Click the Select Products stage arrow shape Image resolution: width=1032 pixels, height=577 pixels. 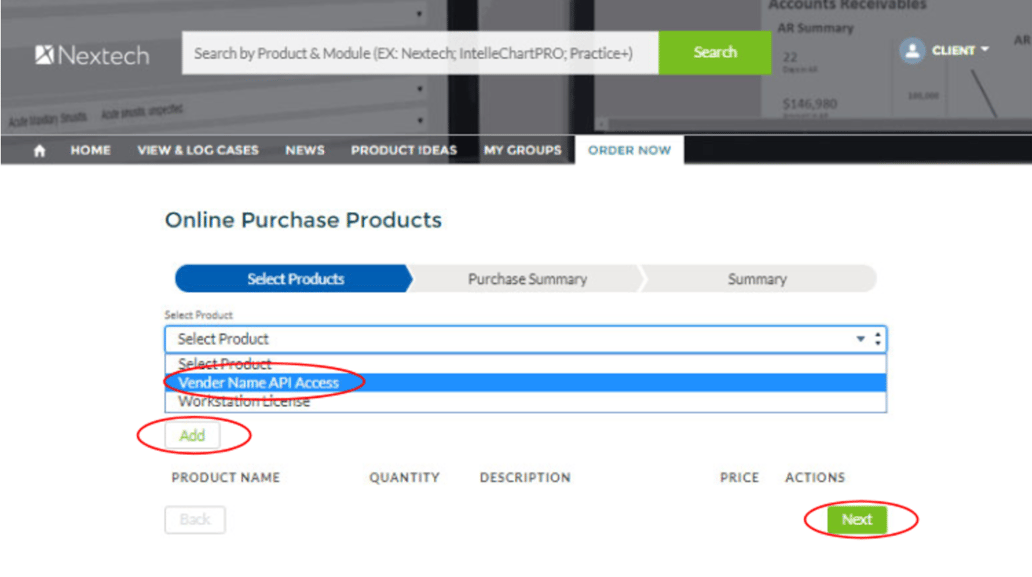[x=291, y=278]
